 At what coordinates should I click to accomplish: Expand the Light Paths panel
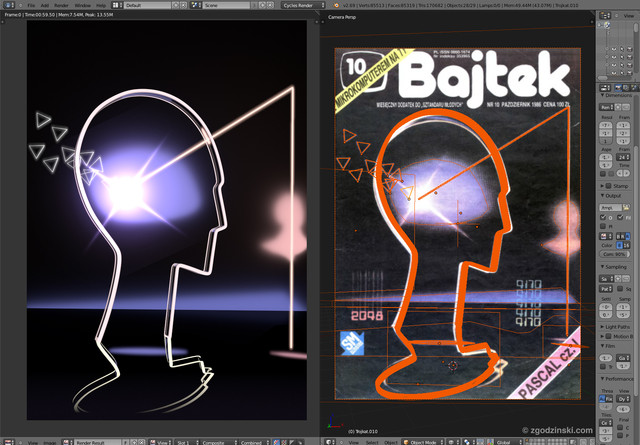click(x=615, y=327)
